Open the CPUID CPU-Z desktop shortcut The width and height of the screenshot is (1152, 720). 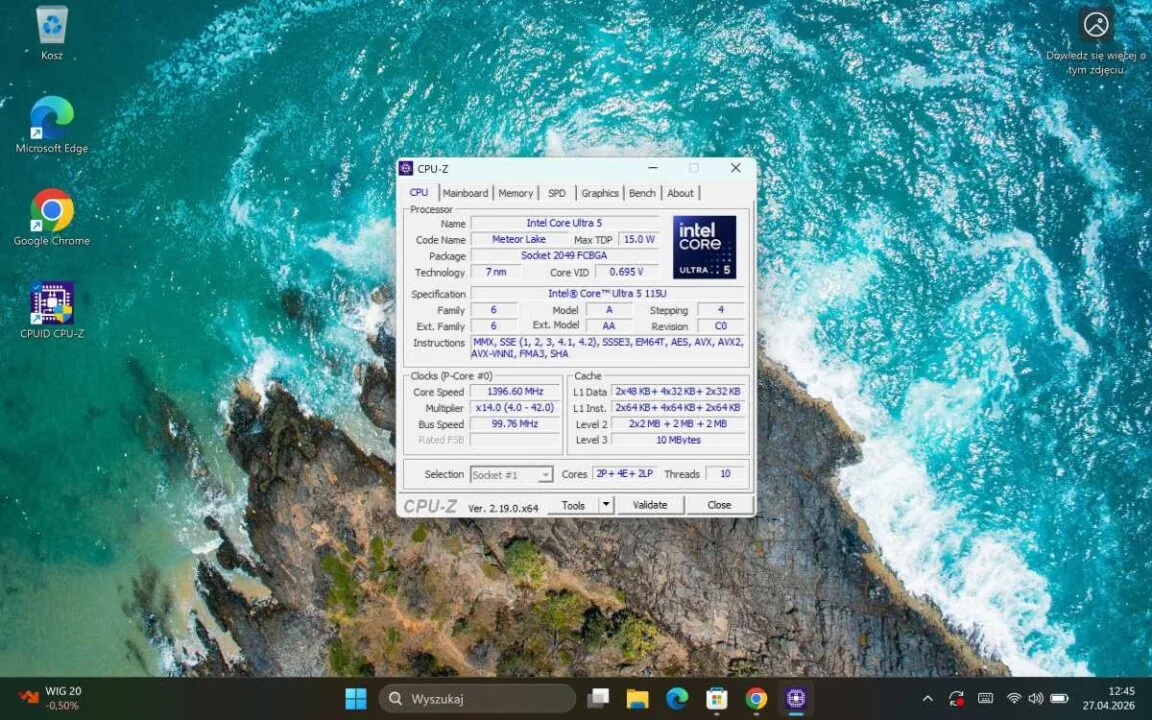coord(52,304)
